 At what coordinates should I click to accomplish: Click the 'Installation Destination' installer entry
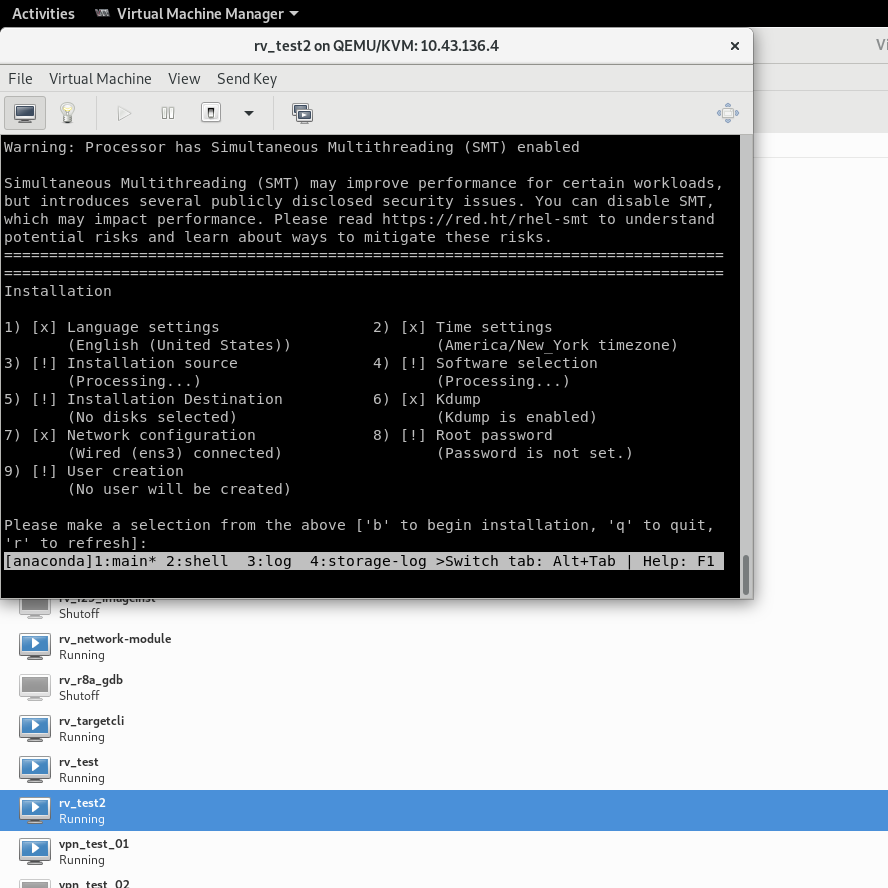coord(174,399)
